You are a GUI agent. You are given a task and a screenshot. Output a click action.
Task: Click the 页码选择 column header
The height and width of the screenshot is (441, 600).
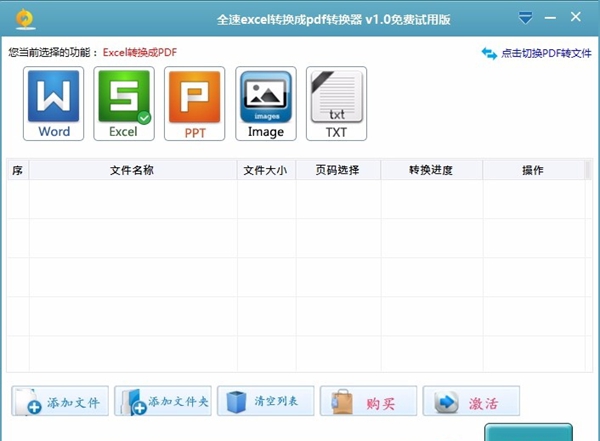click(338, 170)
